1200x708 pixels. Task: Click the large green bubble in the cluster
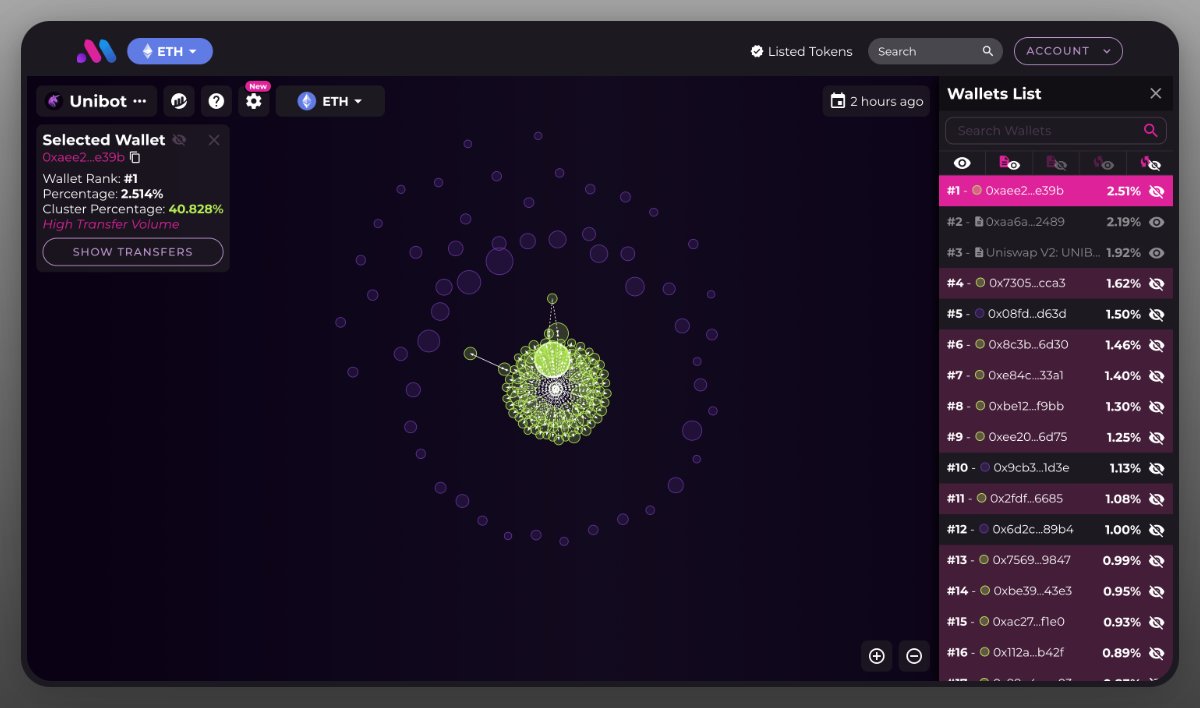pyautogui.click(x=552, y=358)
